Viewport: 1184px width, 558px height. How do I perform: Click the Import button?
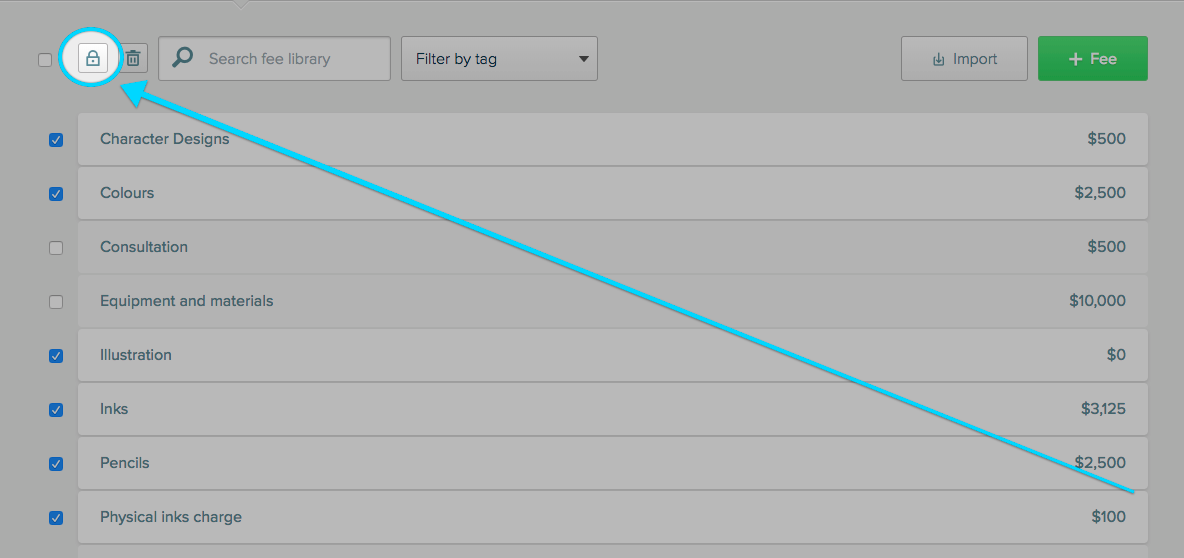coord(964,58)
